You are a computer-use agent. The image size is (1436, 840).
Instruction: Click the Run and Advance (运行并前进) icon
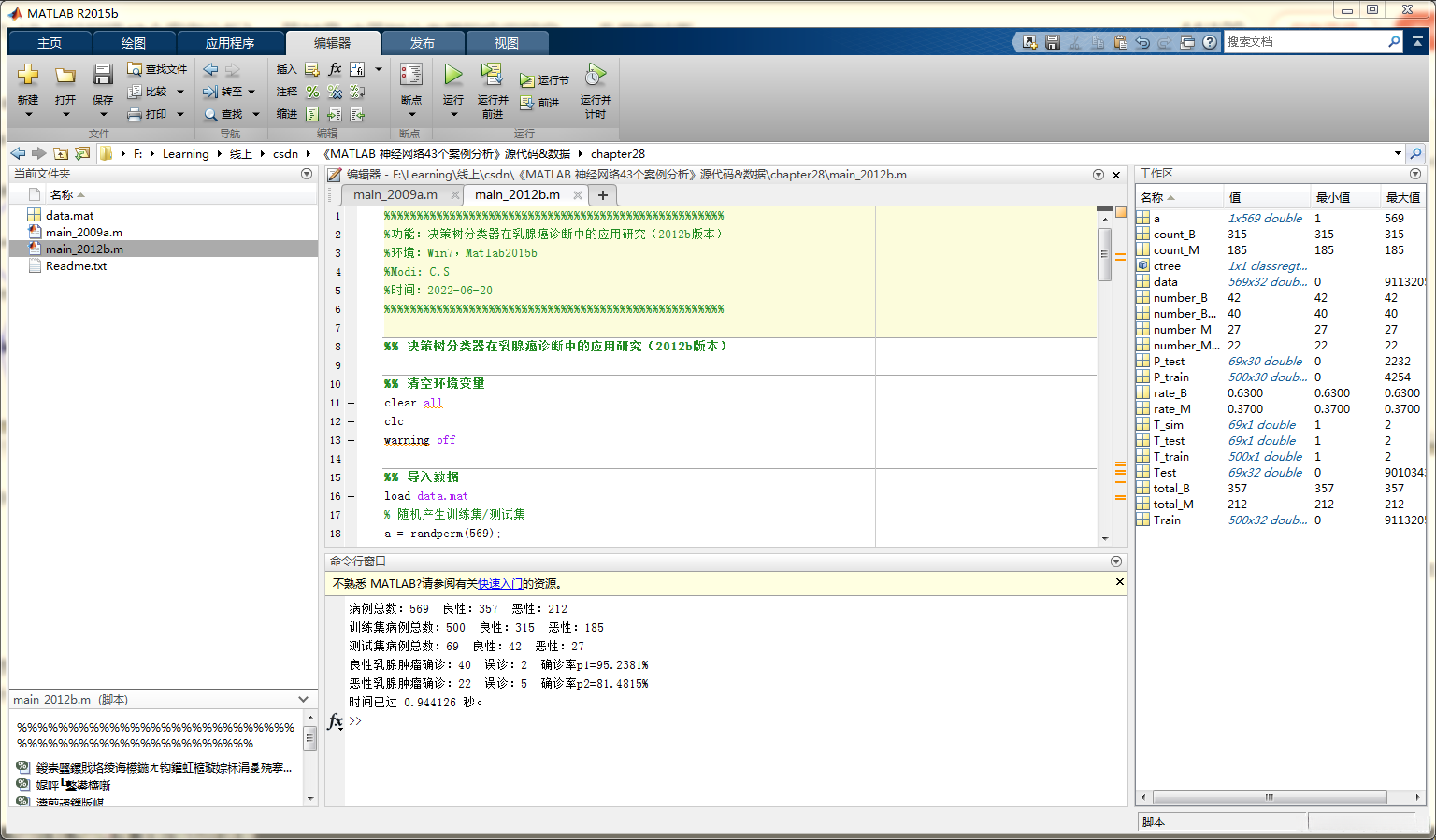click(x=492, y=76)
